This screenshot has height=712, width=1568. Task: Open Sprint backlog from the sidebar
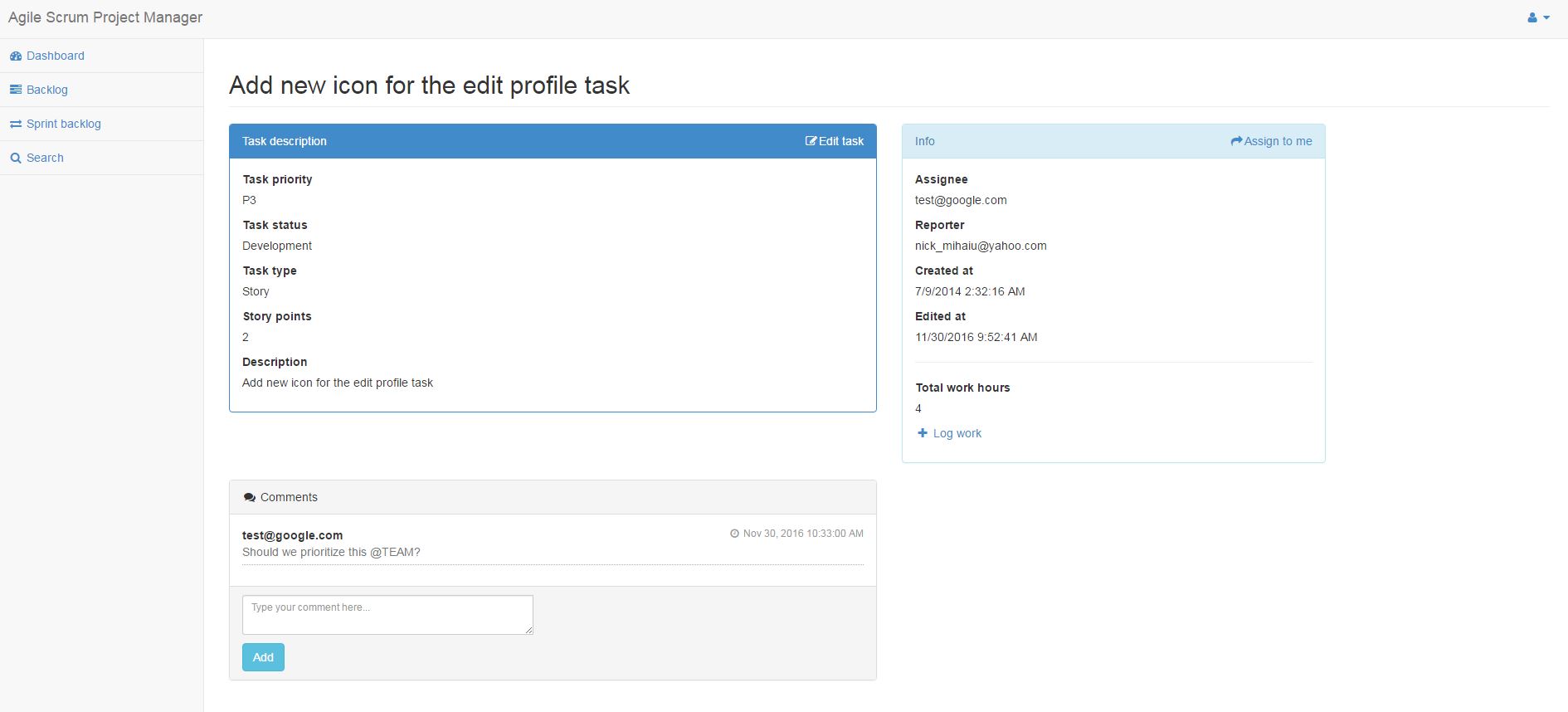[x=64, y=124]
